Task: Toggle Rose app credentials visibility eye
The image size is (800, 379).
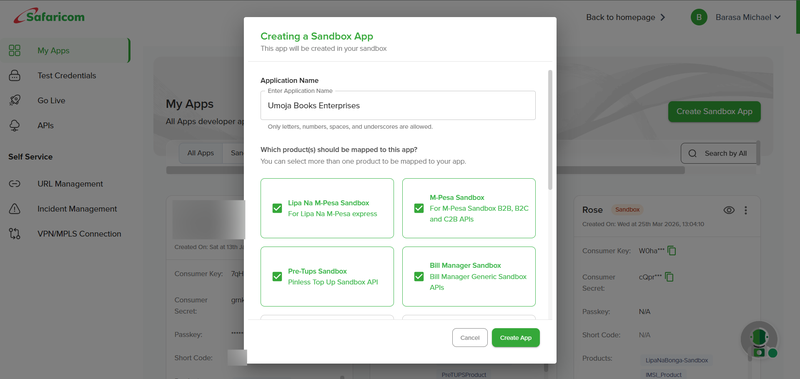Action: [729, 210]
